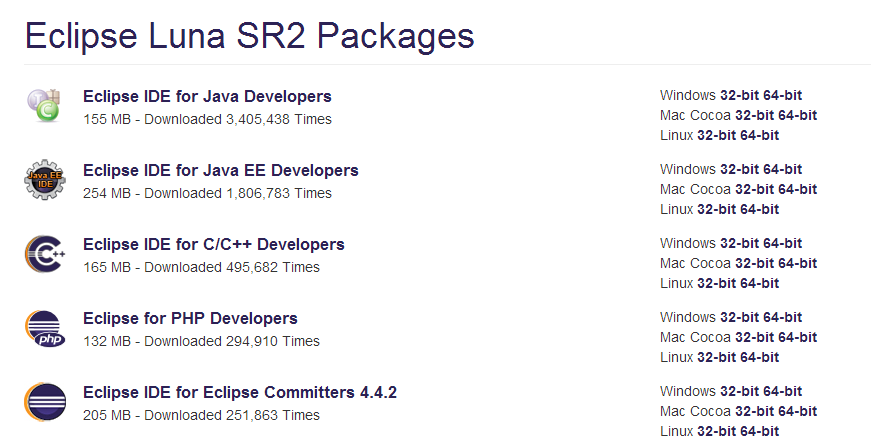
Task: Download Java EE Developers Mac Cocoa 32-bit
Action: point(754,189)
